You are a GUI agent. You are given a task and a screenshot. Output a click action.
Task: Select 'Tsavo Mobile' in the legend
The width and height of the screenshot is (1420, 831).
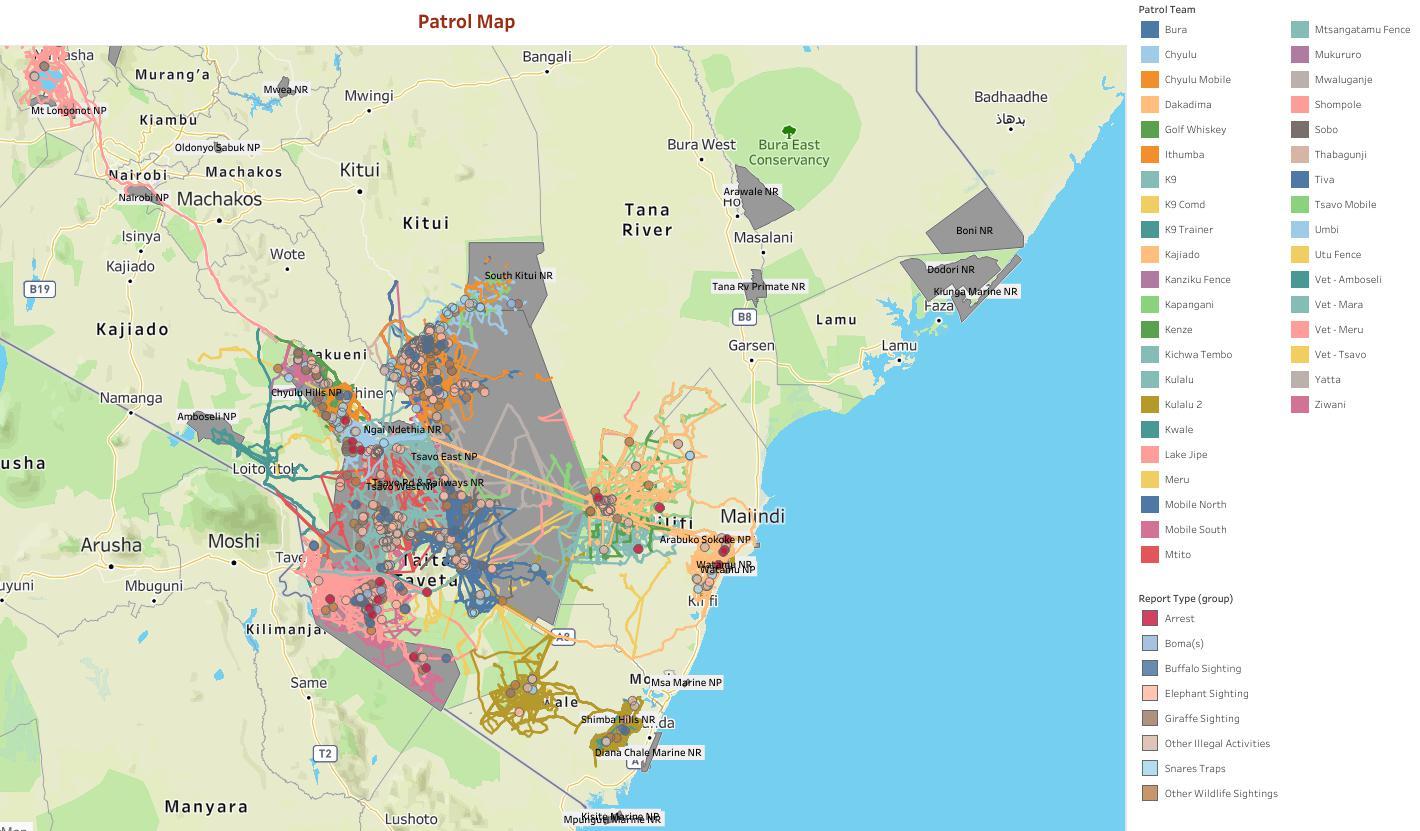[x=1345, y=205]
